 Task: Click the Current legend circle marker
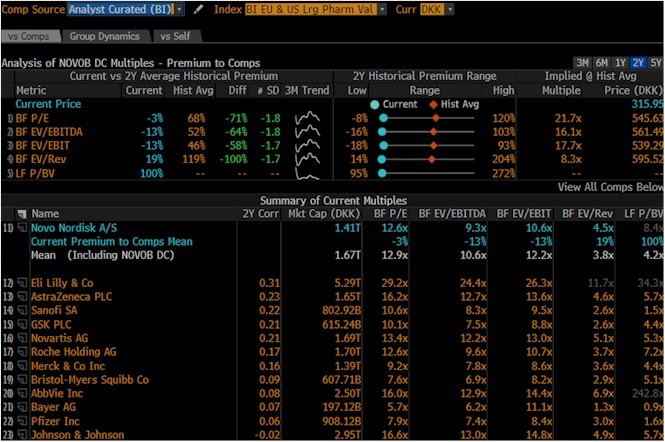pos(374,105)
